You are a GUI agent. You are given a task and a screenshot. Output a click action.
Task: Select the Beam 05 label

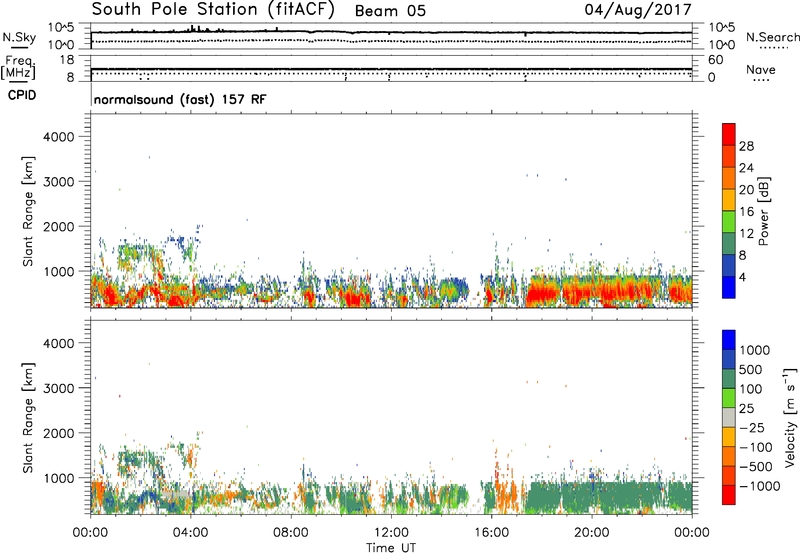pos(390,11)
